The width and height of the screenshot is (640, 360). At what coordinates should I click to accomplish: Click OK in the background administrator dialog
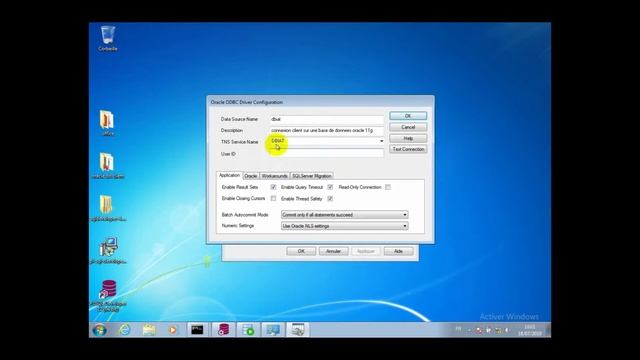tap(301, 251)
